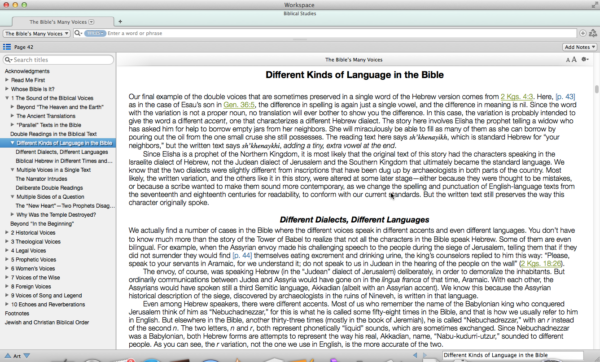The width and height of the screenshot is (600, 362).
Task: Go back with the left navigation arrow
Action: pyautogui.click(x=415, y=355)
